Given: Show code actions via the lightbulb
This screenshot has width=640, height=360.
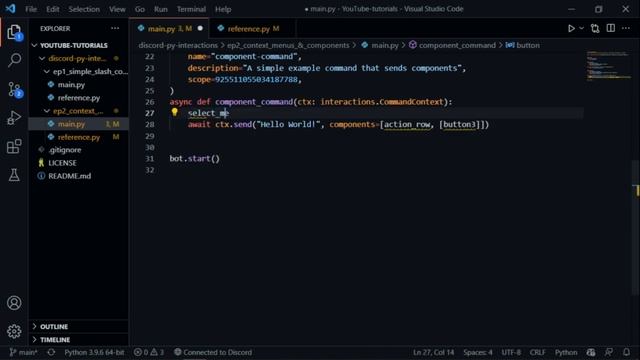Looking at the screenshot, I should click(174, 112).
